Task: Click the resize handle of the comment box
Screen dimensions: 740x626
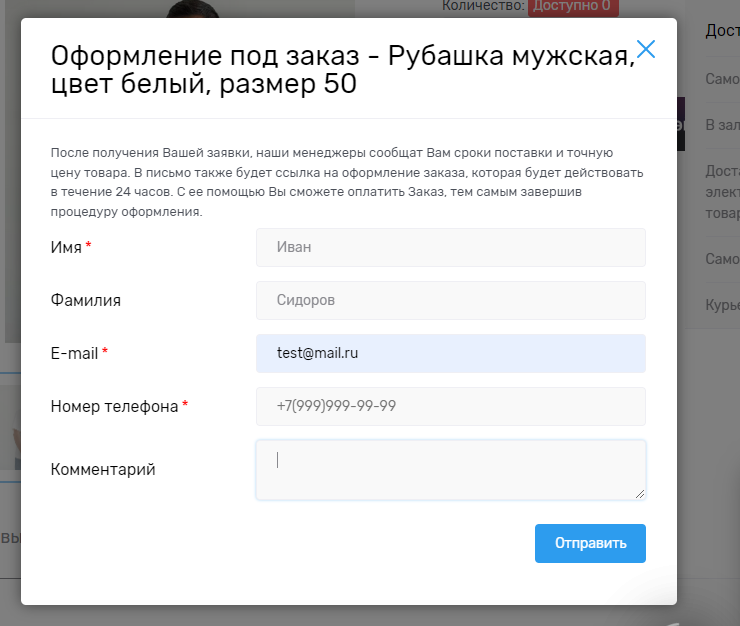Action: pyautogui.click(x=640, y=493)
